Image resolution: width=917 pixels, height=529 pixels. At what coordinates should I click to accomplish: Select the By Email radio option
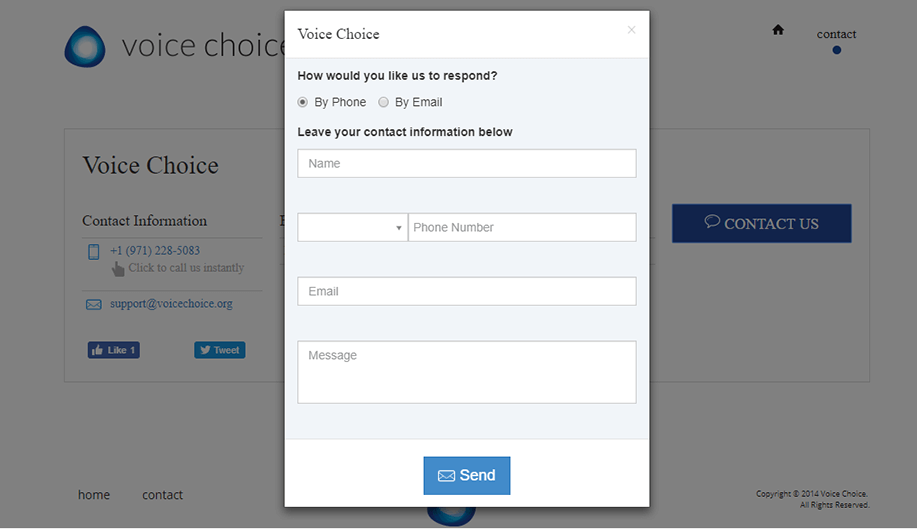(383, 102)
